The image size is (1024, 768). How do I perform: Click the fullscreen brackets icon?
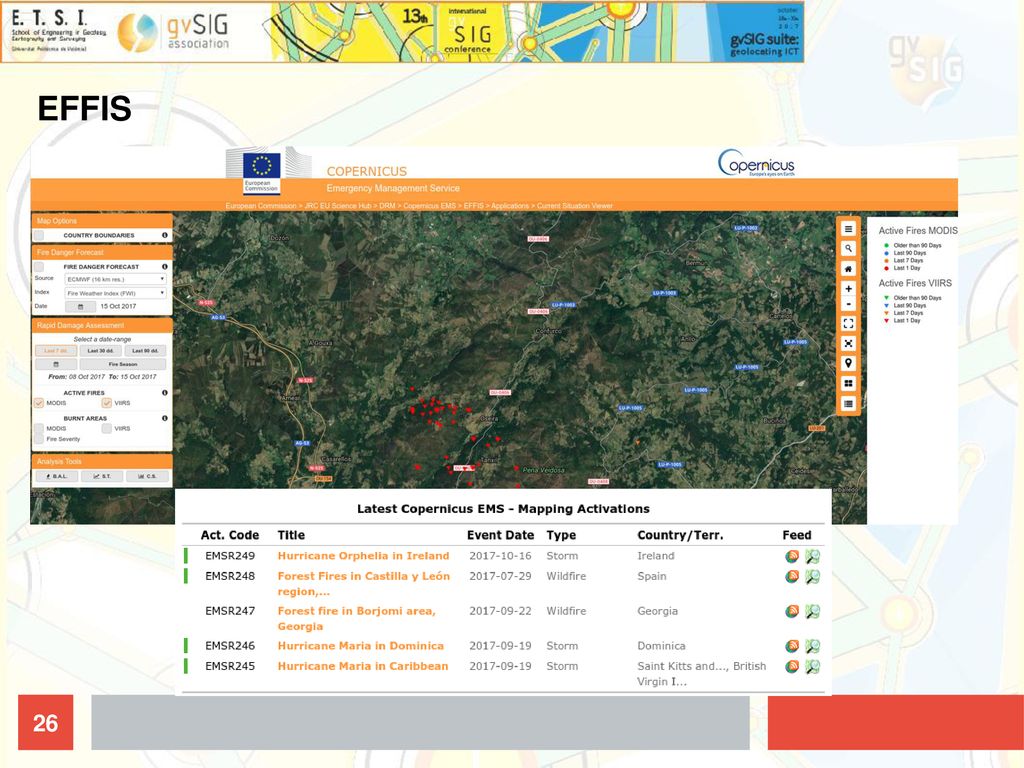(x=848, y=324)
